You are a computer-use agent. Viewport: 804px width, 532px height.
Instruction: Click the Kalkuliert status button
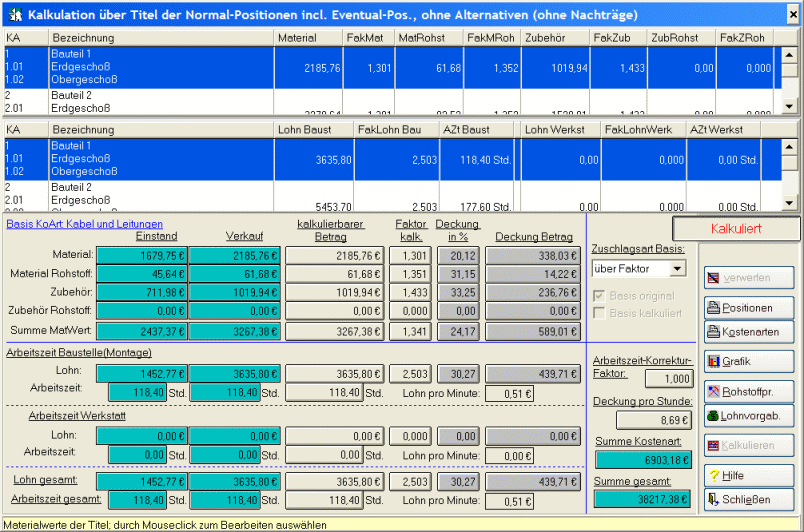[736, 229]
